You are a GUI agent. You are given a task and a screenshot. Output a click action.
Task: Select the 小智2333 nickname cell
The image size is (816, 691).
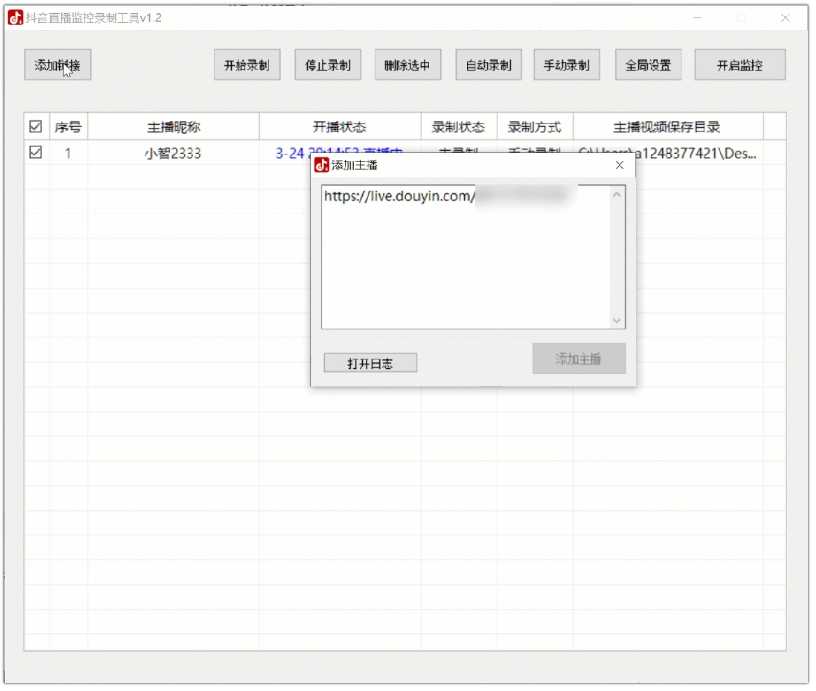coord(173,153)
